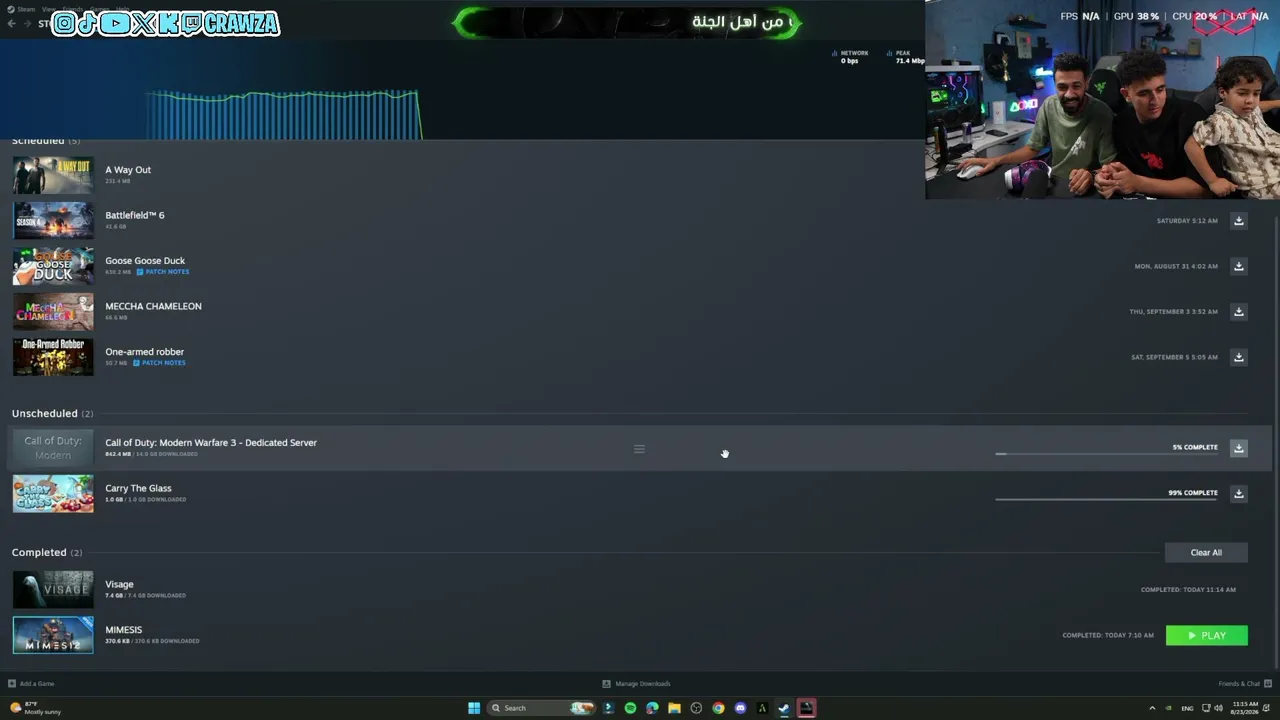Open Goose Goose Duck patch notes

coord(161,272)
